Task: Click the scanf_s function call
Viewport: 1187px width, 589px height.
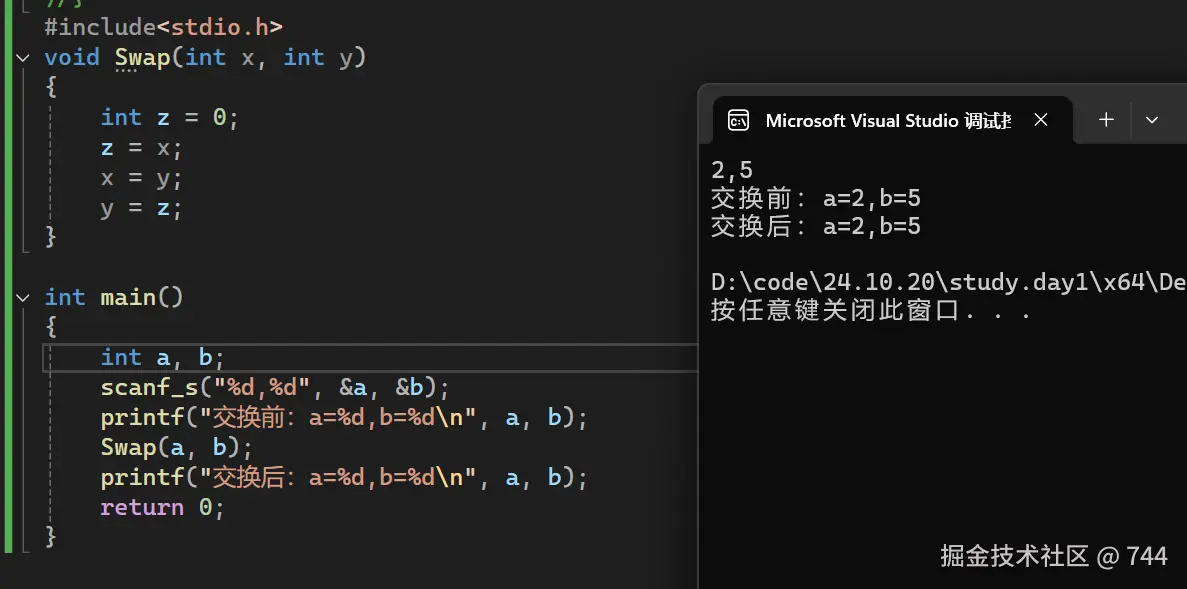Action: point(150,387)
